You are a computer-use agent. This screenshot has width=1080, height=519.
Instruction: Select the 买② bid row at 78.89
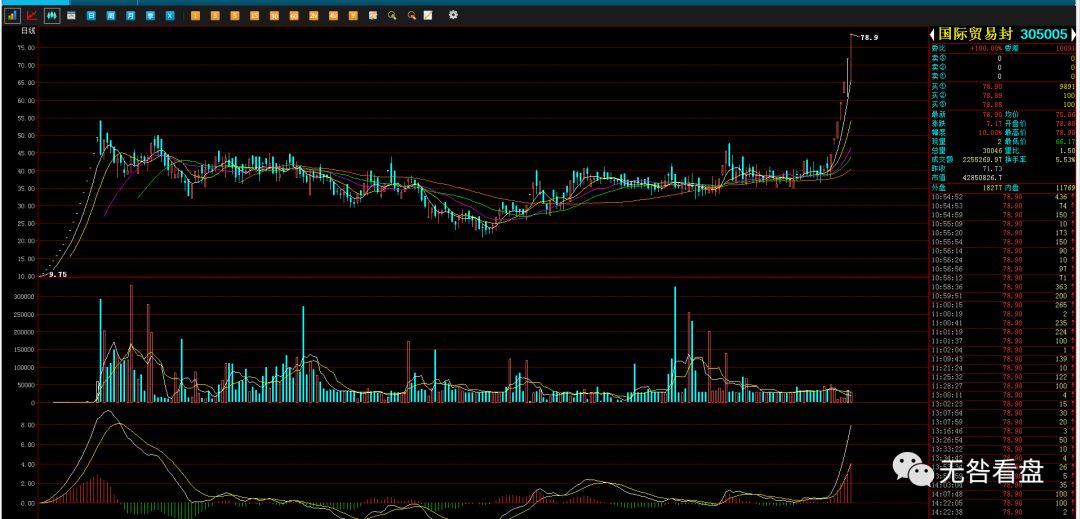click(x=1002, y=95)
